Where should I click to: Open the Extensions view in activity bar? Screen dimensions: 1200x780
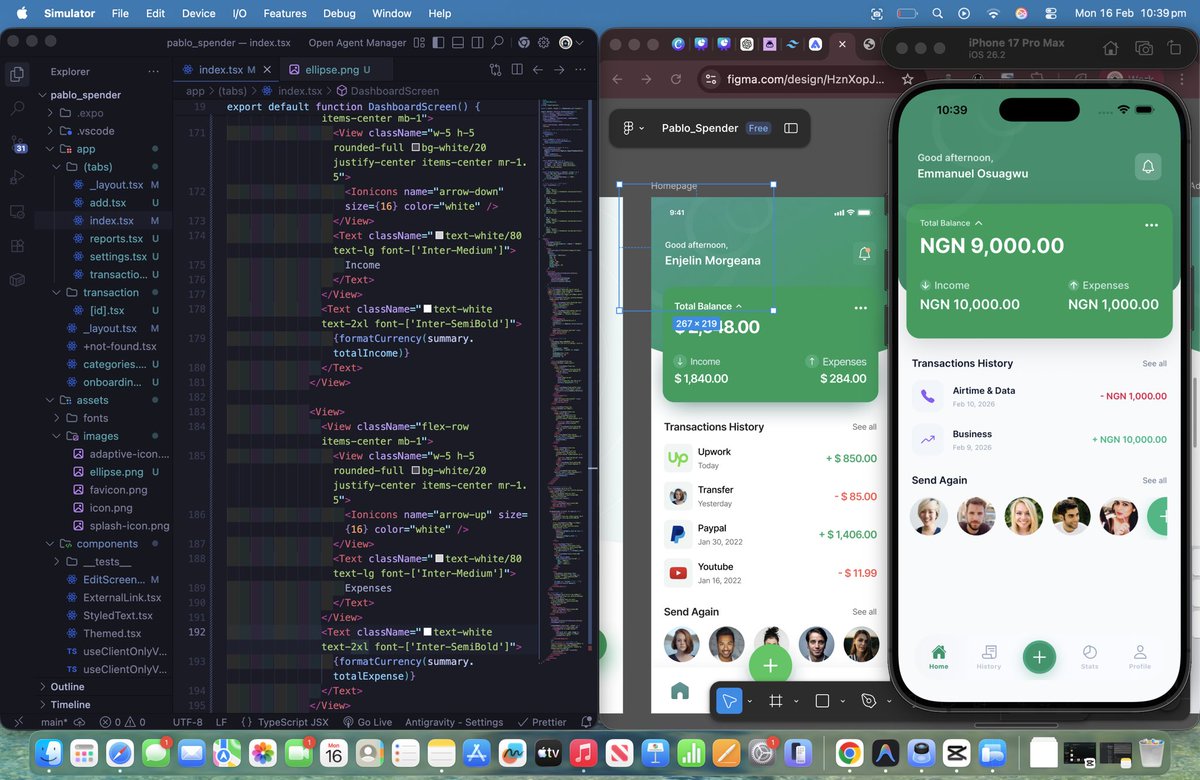(17, 246)
